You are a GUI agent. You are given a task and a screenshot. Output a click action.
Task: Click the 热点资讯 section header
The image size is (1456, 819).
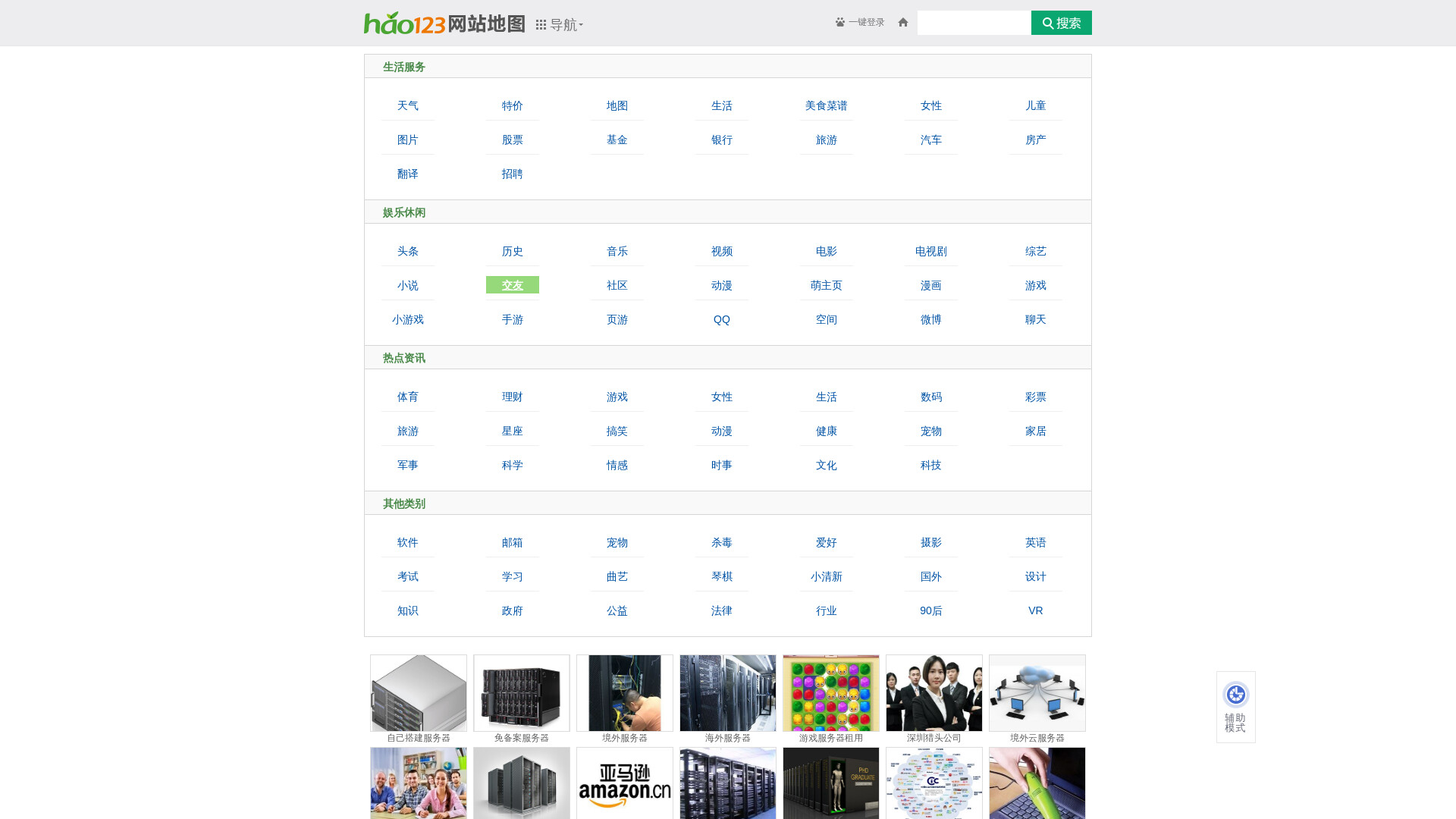click(404, 358)
